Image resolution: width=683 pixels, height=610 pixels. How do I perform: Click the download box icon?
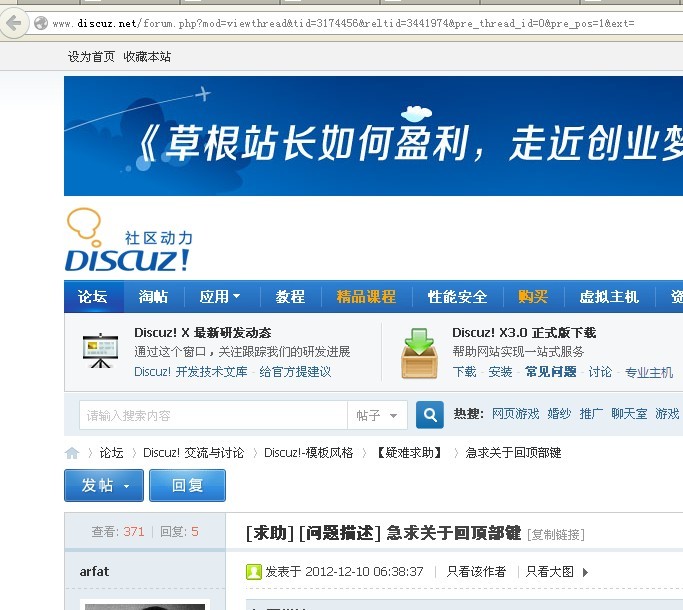click(419, 353)
